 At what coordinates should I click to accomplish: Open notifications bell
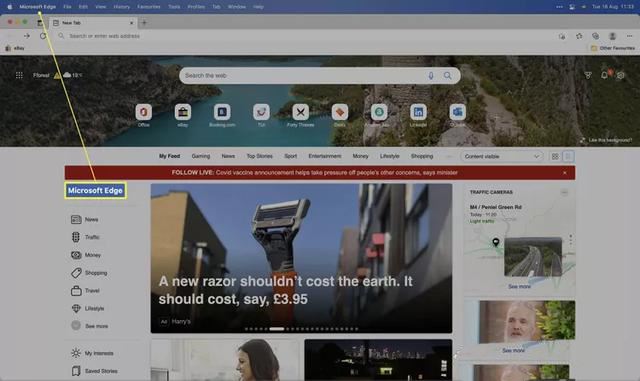tap(604, 75)
